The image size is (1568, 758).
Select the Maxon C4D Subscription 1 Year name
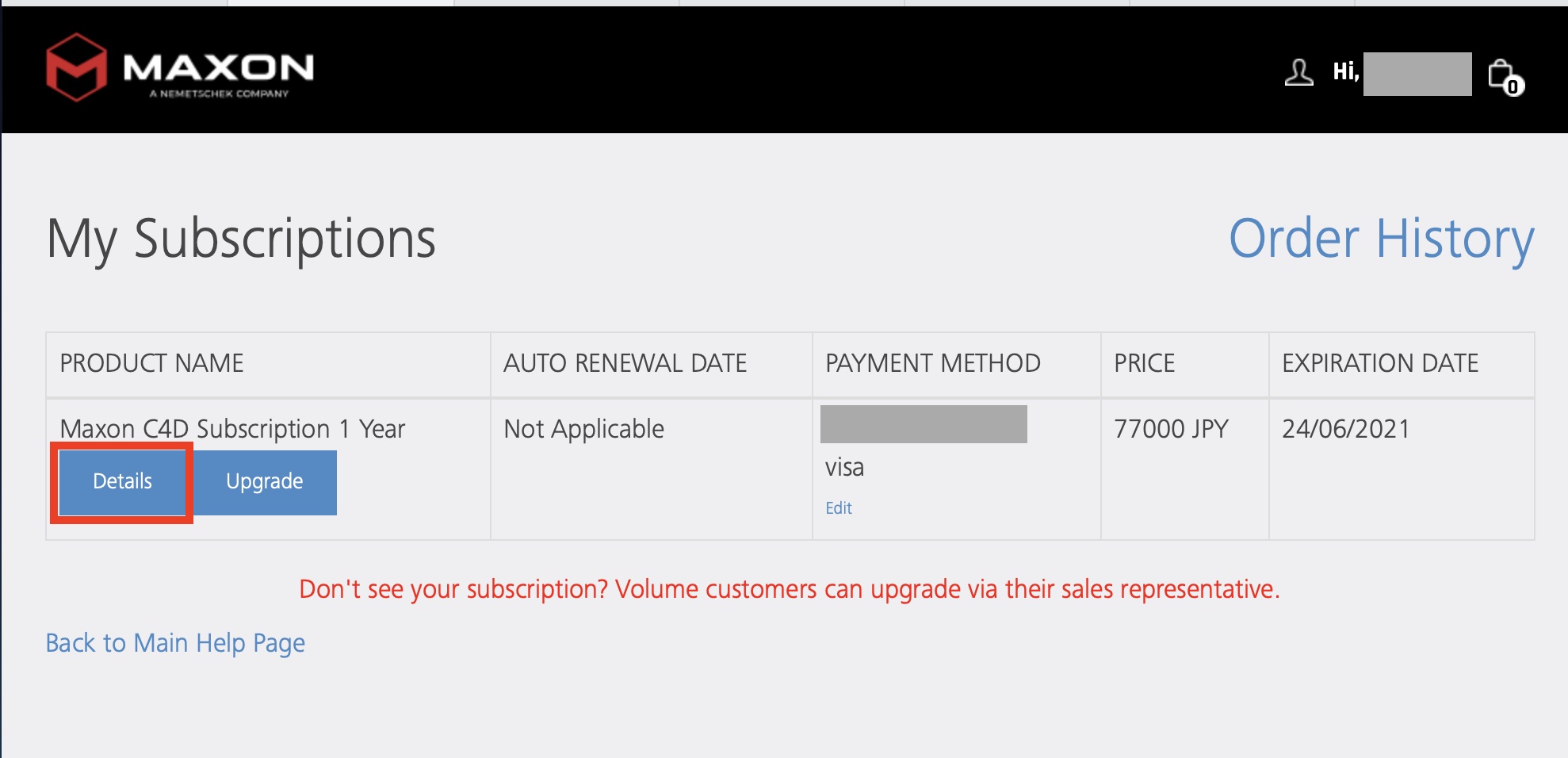click(x=232, y=429)
